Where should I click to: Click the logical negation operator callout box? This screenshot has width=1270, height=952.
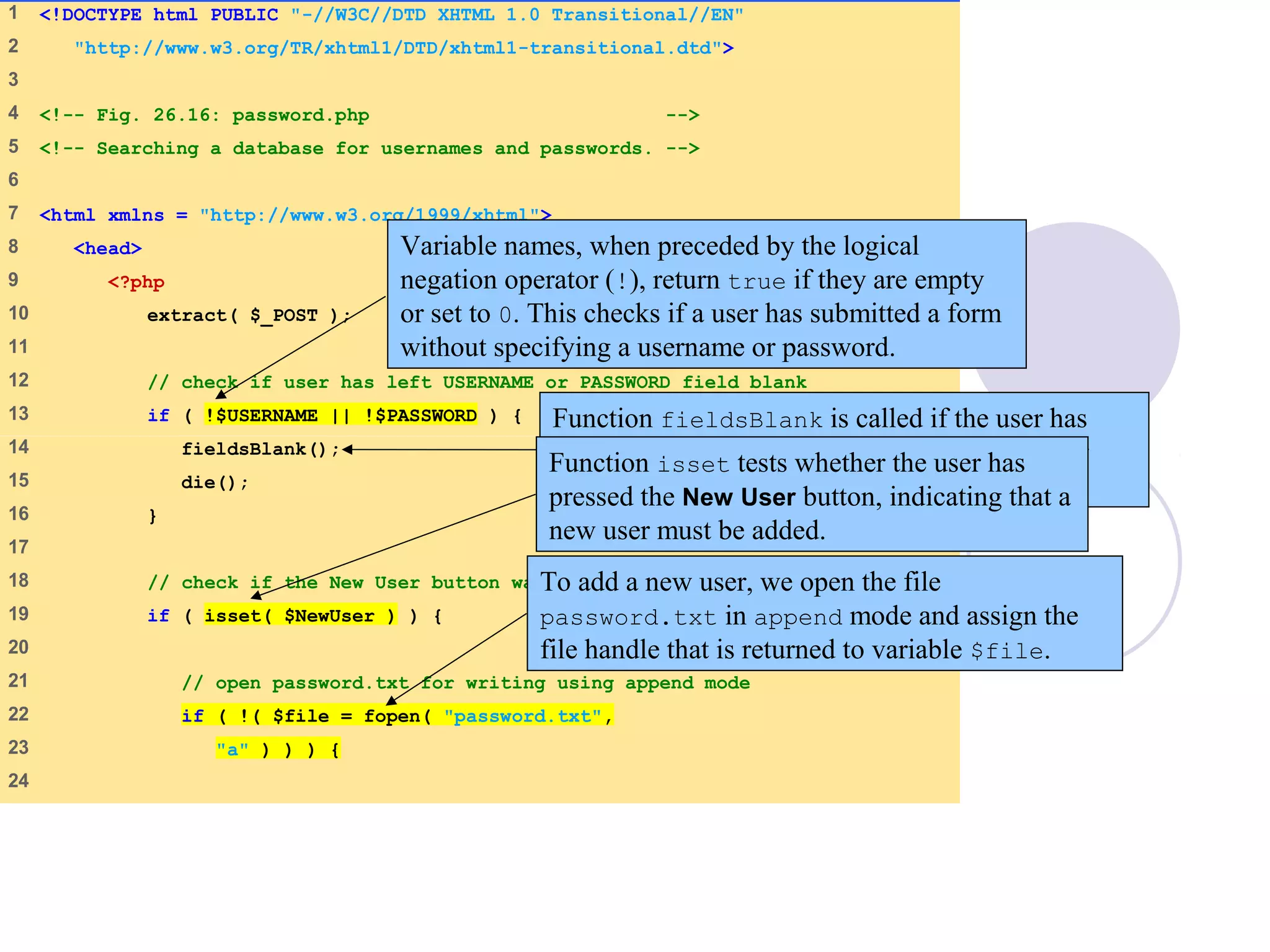coord(706,294)
